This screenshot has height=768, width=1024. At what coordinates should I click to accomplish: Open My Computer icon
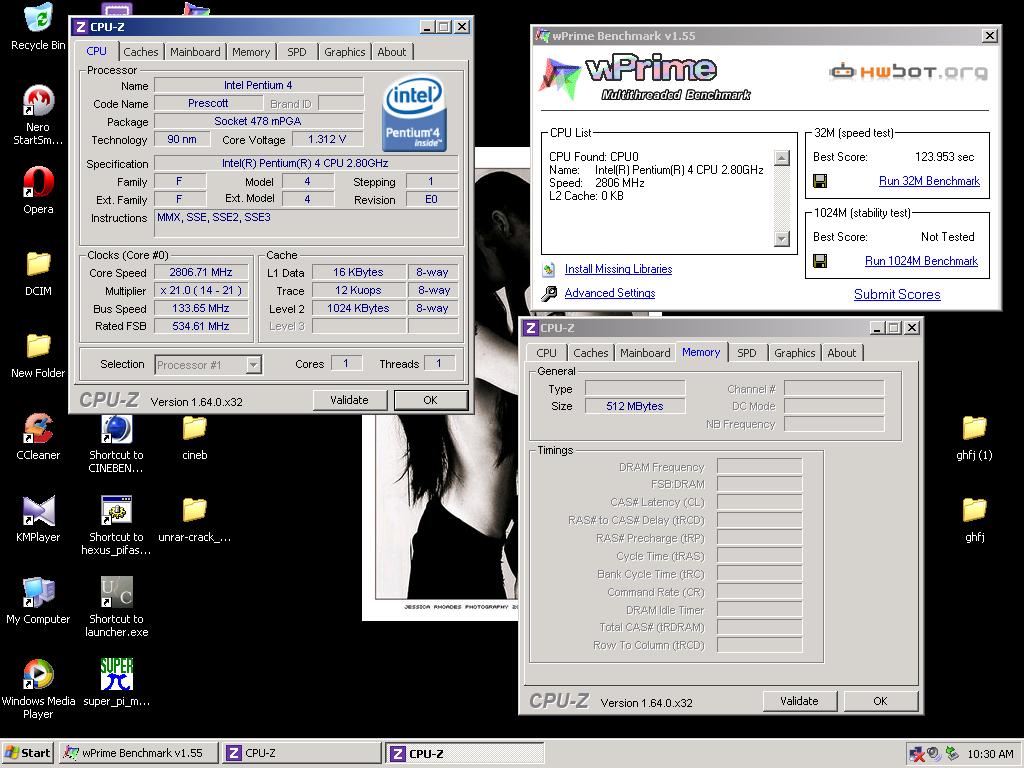(38, 592)
